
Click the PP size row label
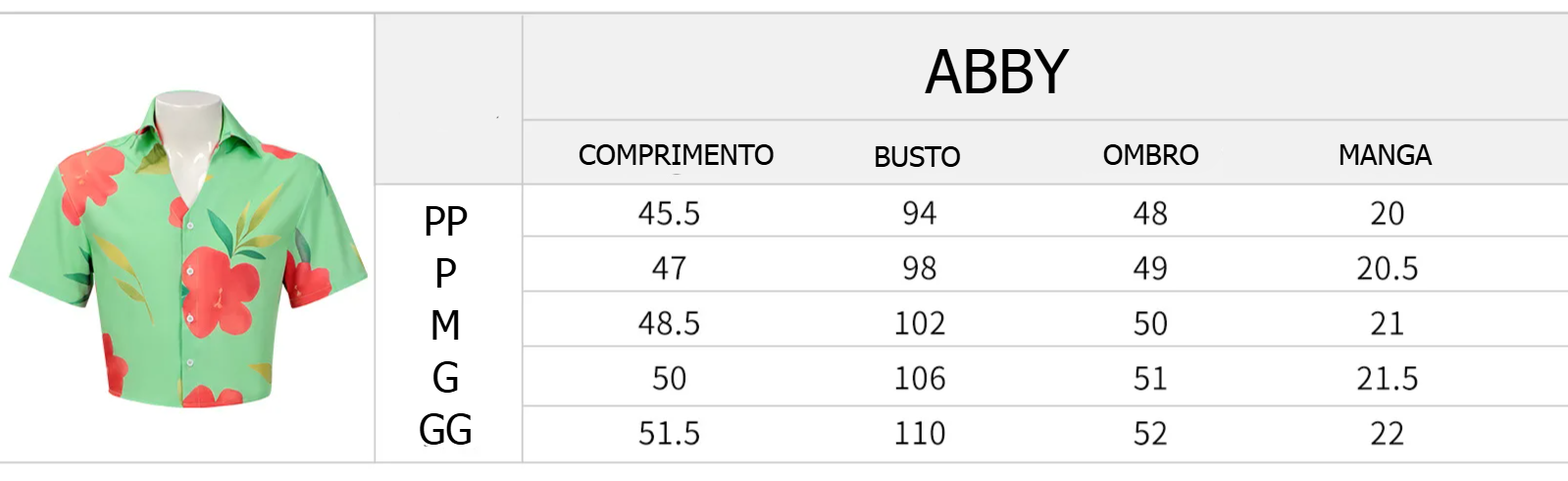coord(445,221)
